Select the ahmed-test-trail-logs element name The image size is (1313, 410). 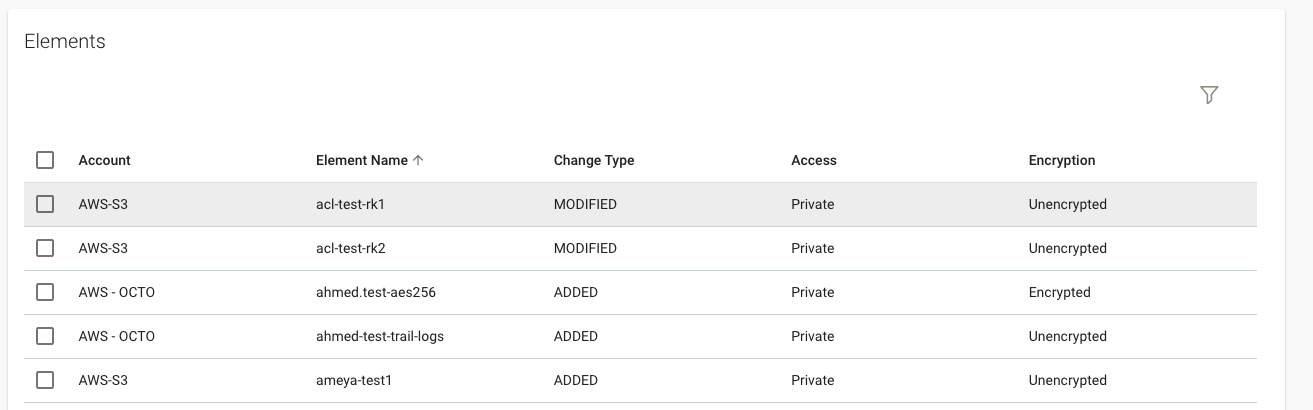tap(380, 336)
